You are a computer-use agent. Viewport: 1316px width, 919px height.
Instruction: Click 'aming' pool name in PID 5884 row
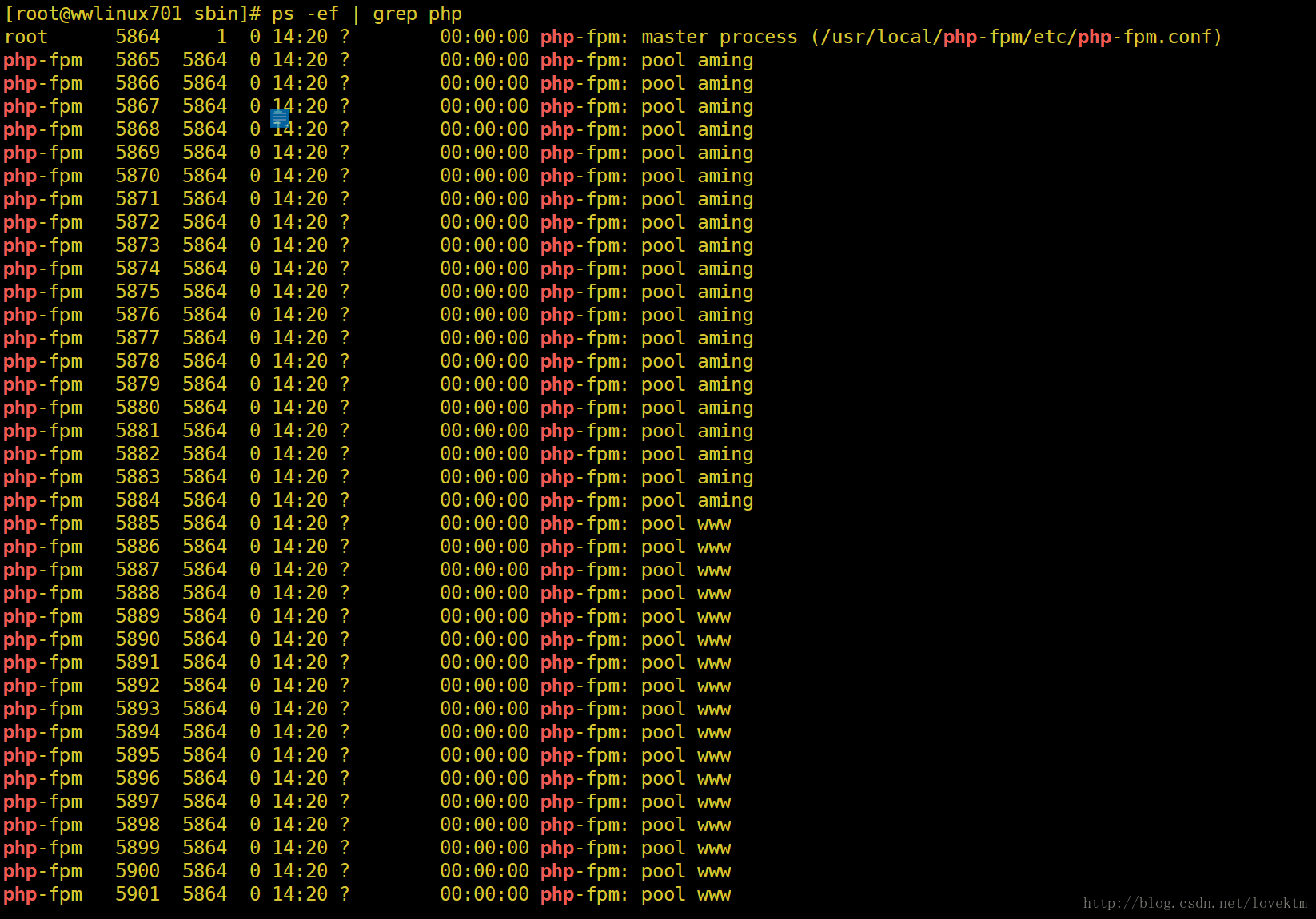point(725,501)
